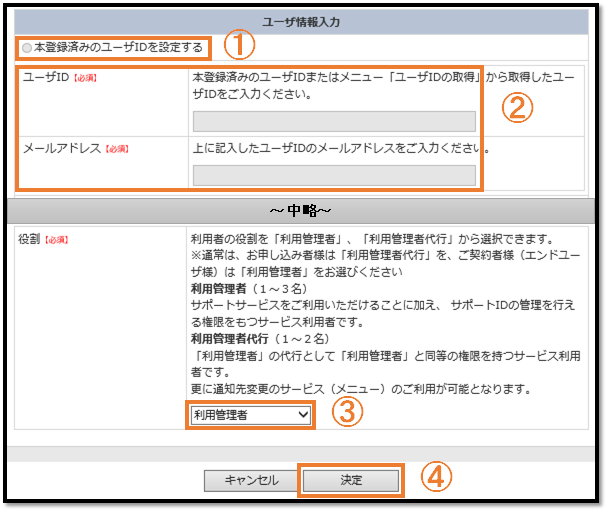Click the ユーザID text input field
Viewport: 608px width, 512px height.
pyautogui.click(x=333, y=122)
